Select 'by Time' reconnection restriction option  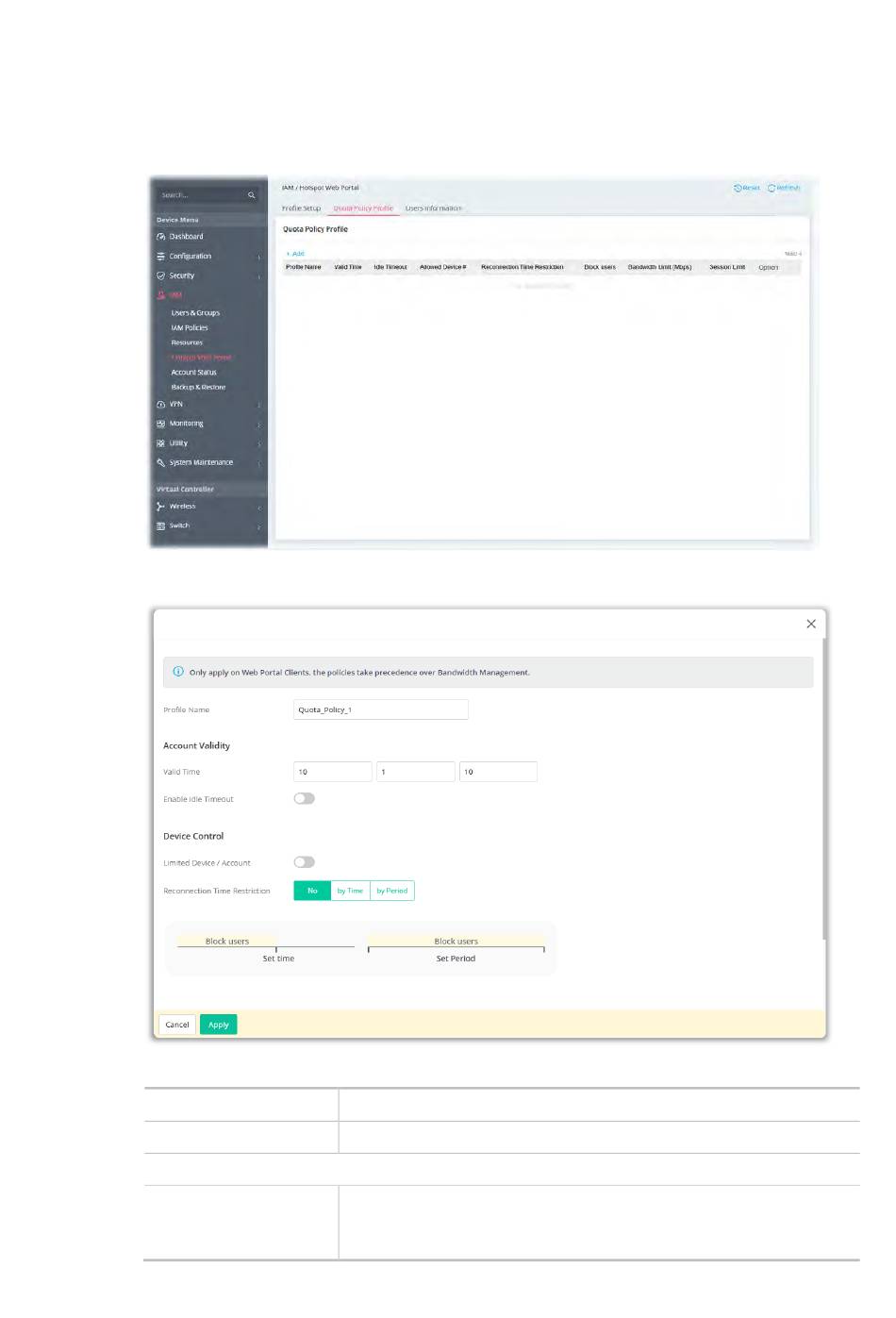pos(350,891)
